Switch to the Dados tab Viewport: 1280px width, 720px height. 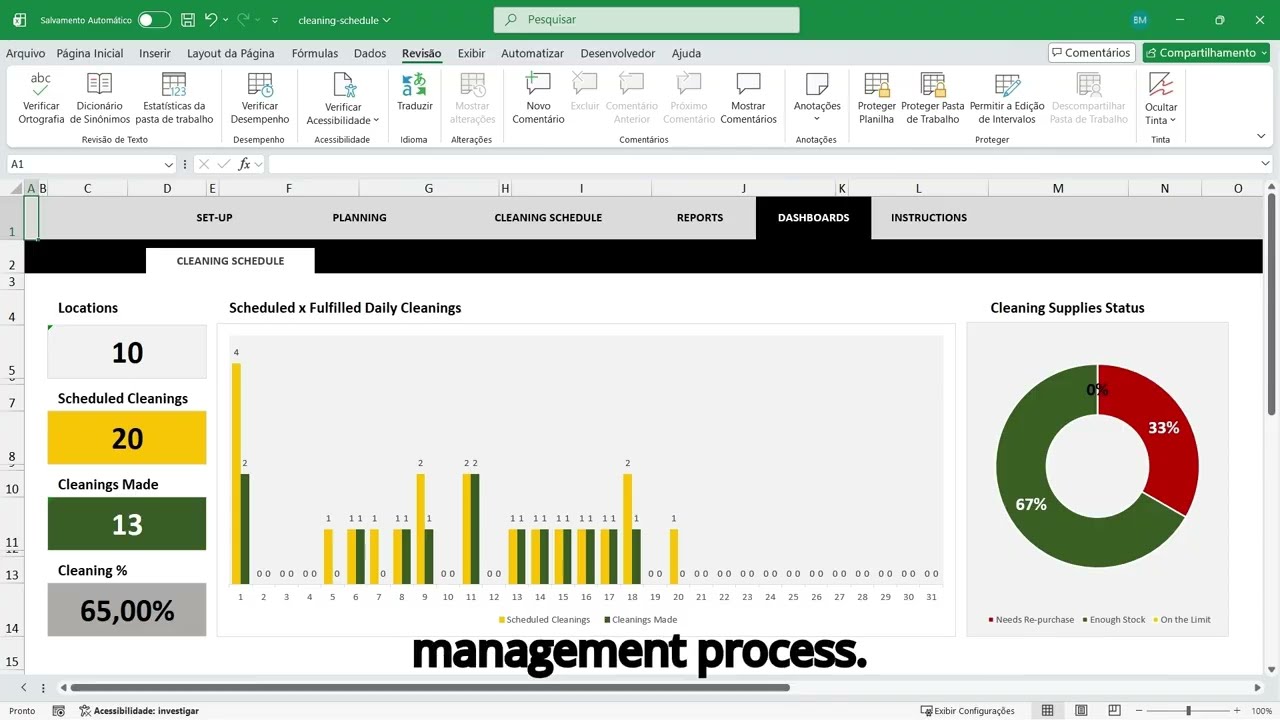370,53
